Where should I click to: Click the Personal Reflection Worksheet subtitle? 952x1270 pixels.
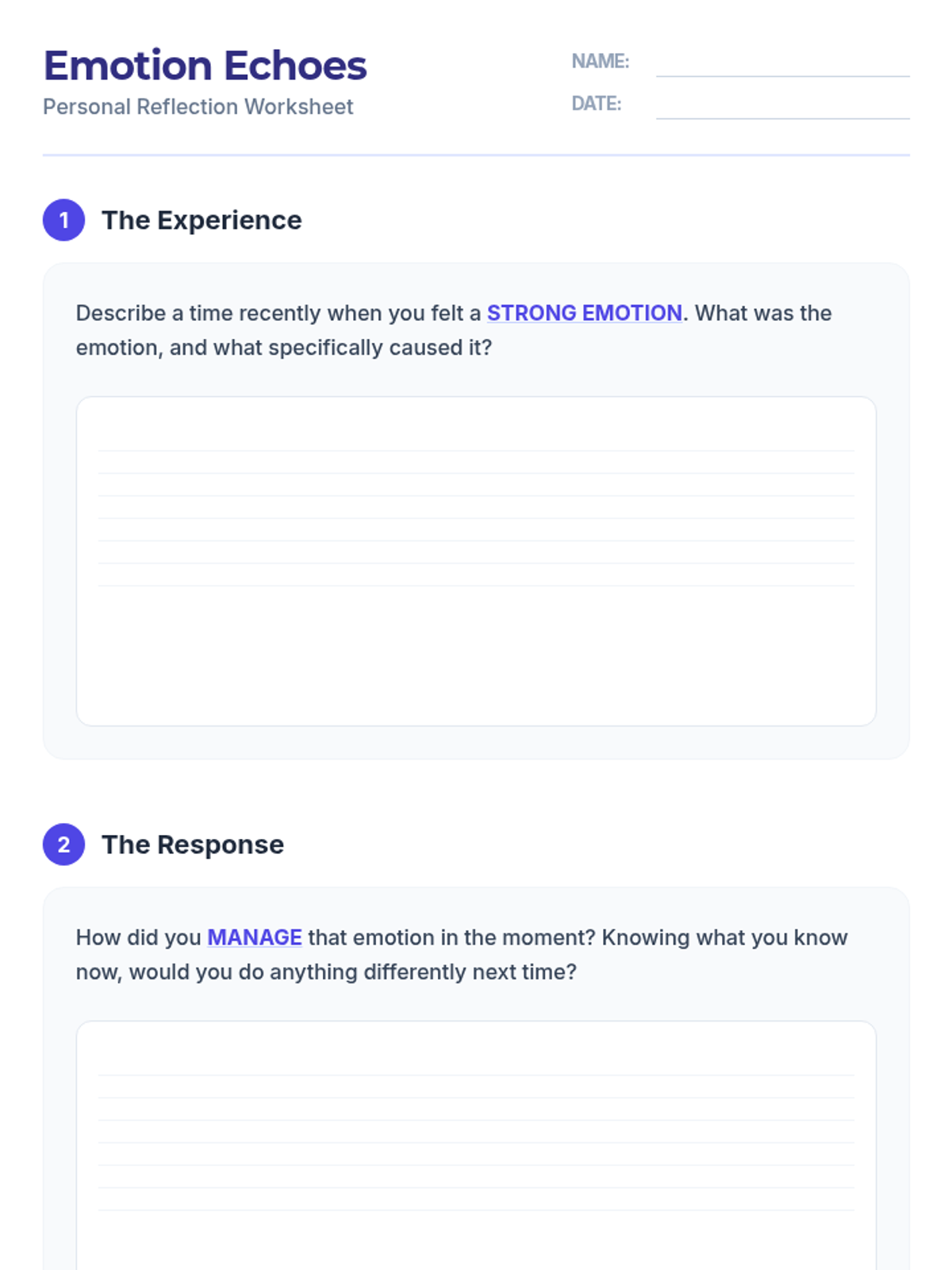pyautogui.click(x=198, y=106)
